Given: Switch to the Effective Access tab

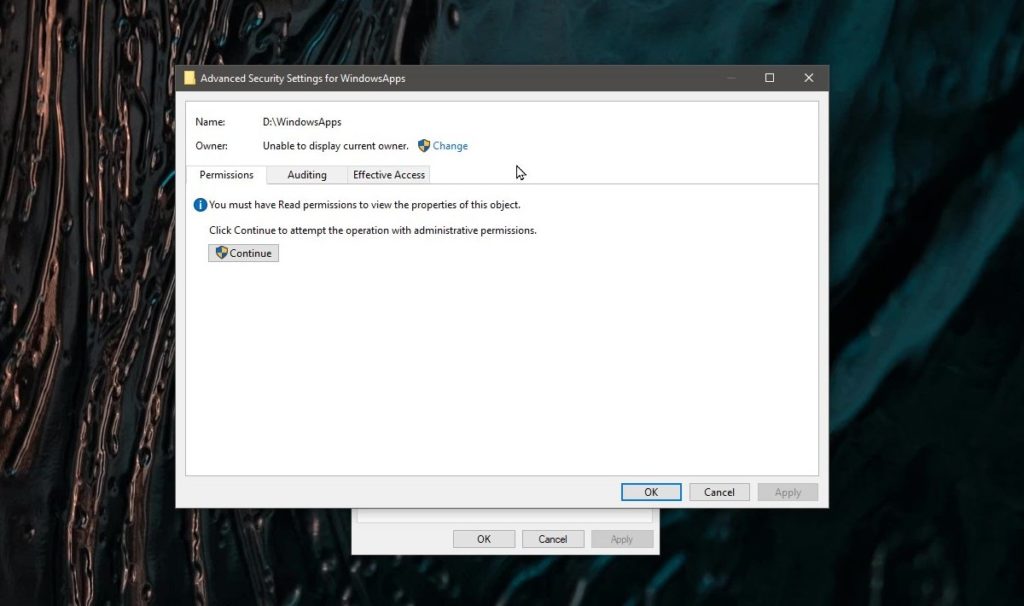Looking at the screenshot, I should point(388,174).
